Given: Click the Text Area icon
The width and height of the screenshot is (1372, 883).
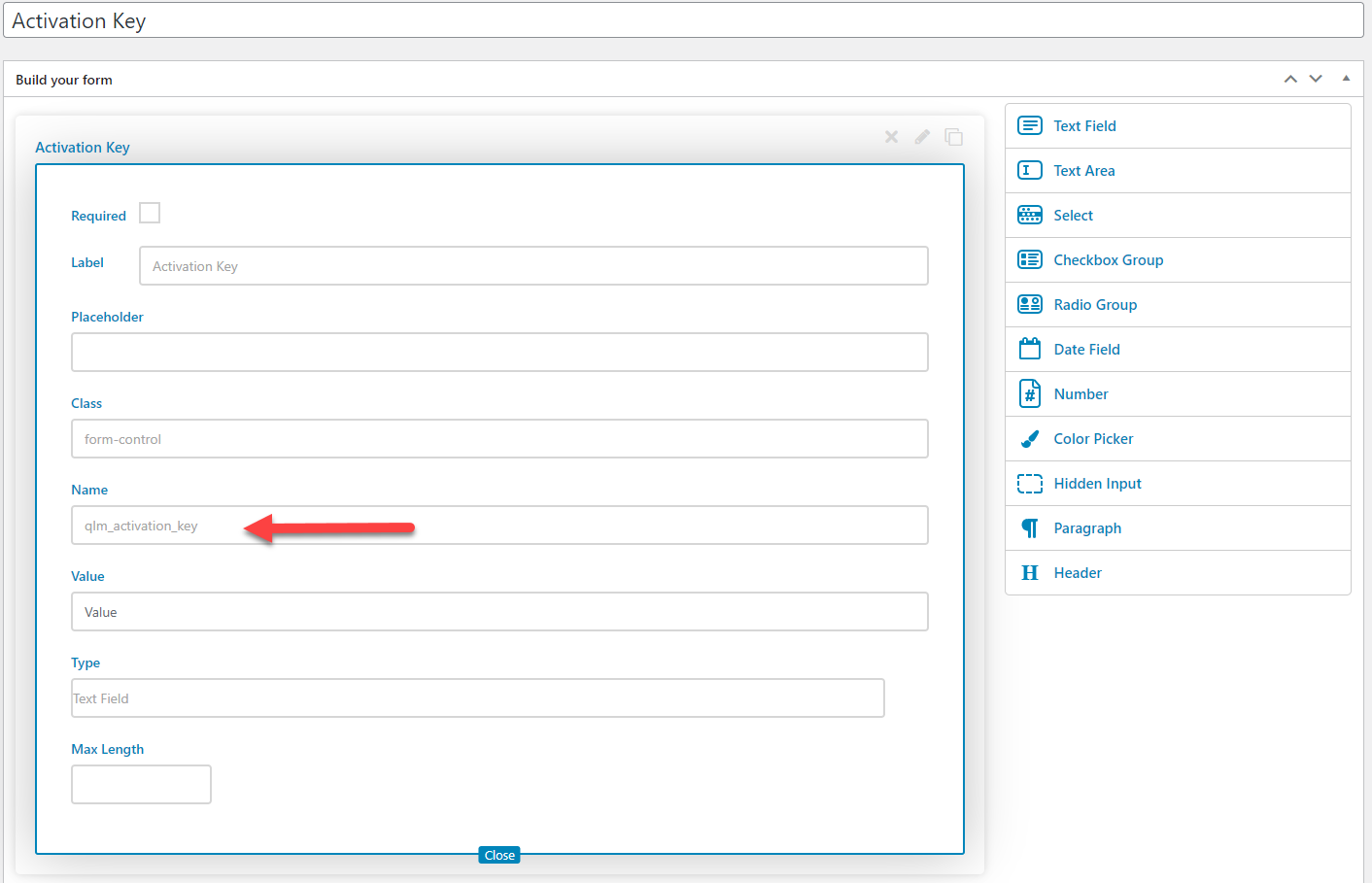Looking at the screenshot, I should 1030,170.
